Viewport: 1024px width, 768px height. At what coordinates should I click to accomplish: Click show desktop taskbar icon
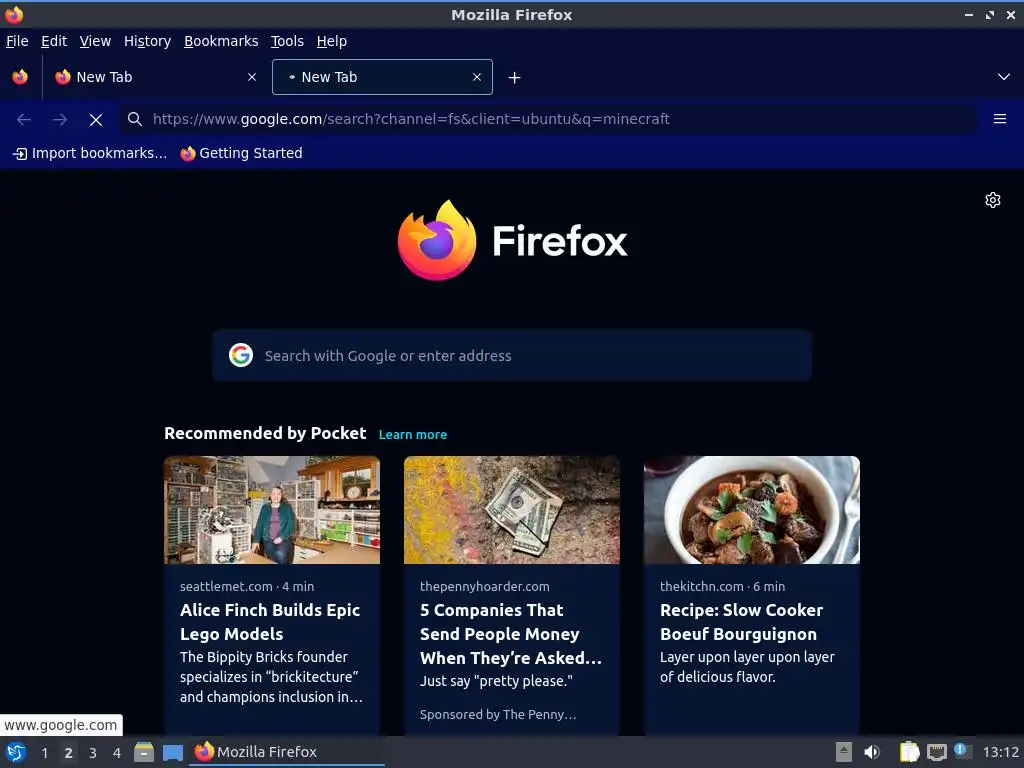pyautogui.click(x=172, y=753)
